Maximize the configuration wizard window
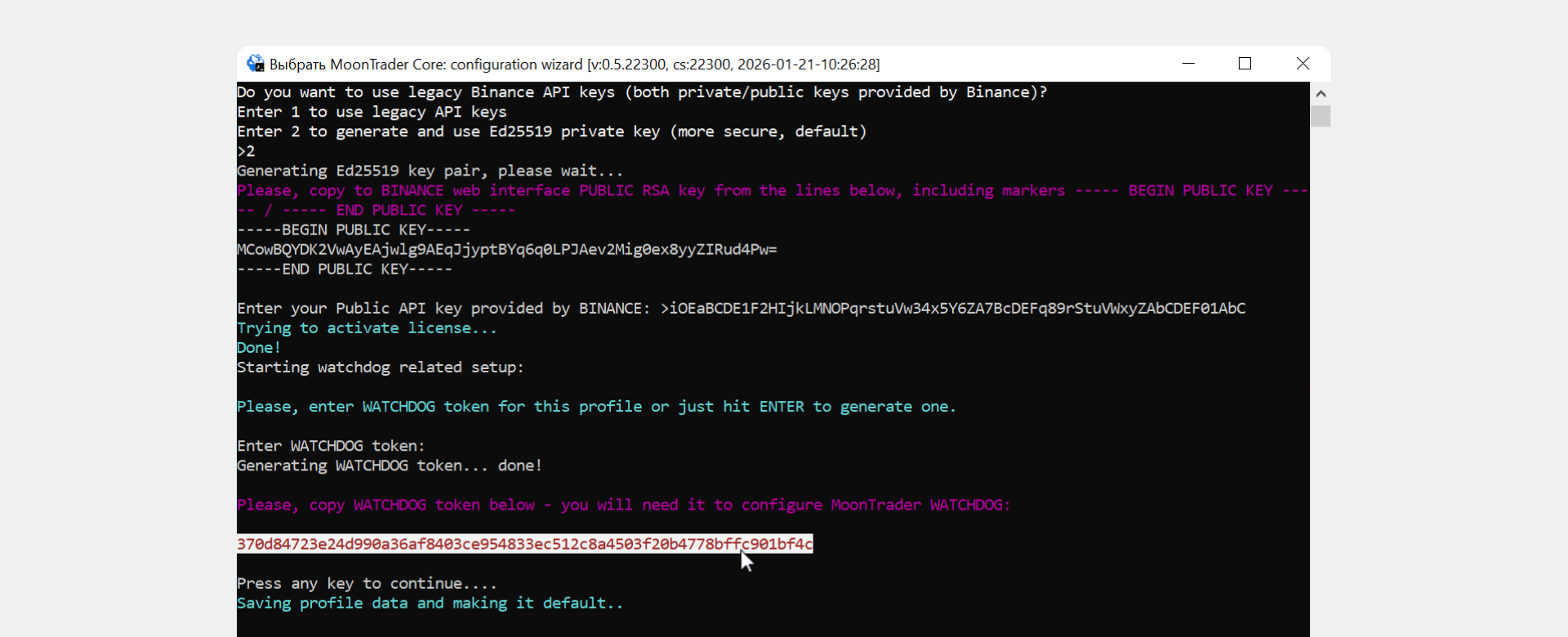The height and width of the screenshot is (637, 1568). (1245, 64)
